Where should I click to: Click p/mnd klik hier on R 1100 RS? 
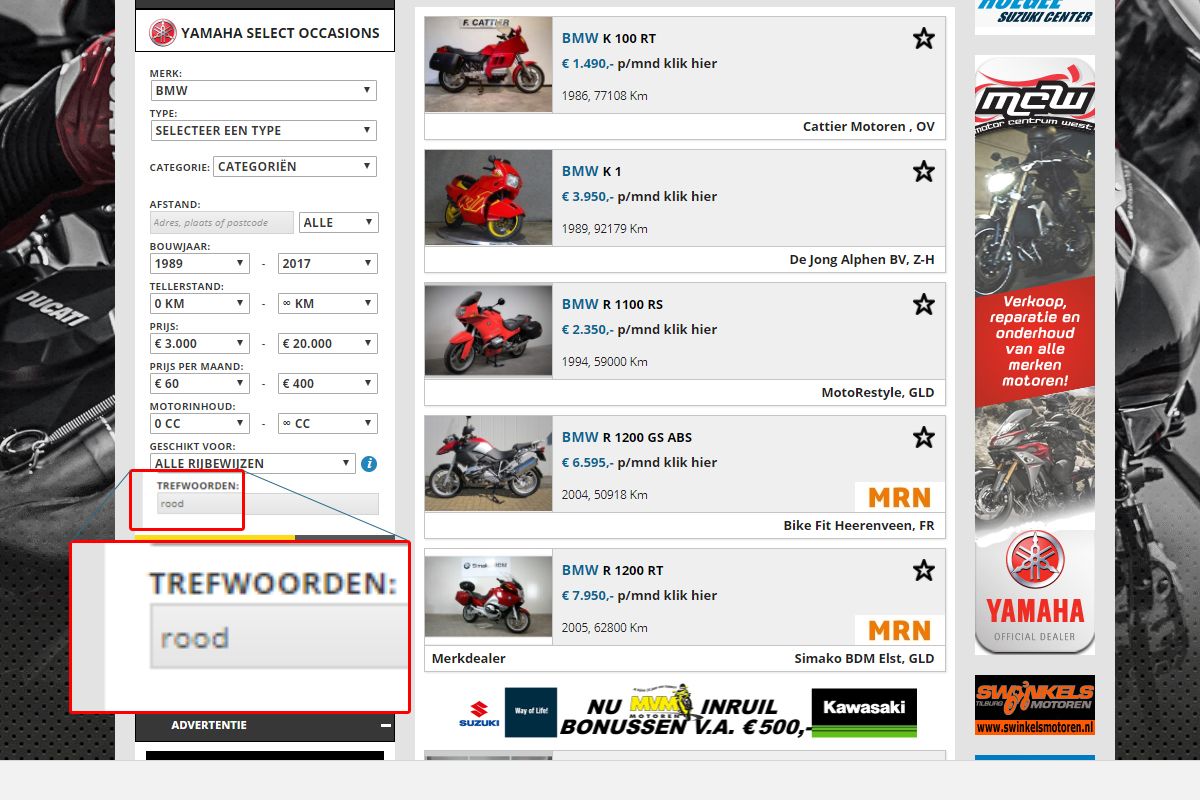pos(667,330)
